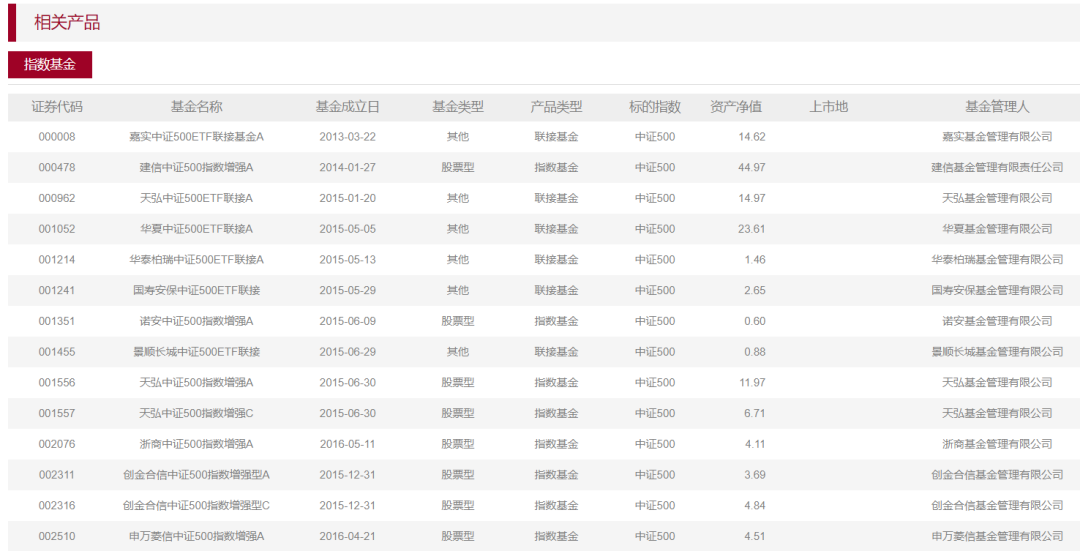Select security code 001214
Viewport: 1080px width, 551px height.
point(57,260)
